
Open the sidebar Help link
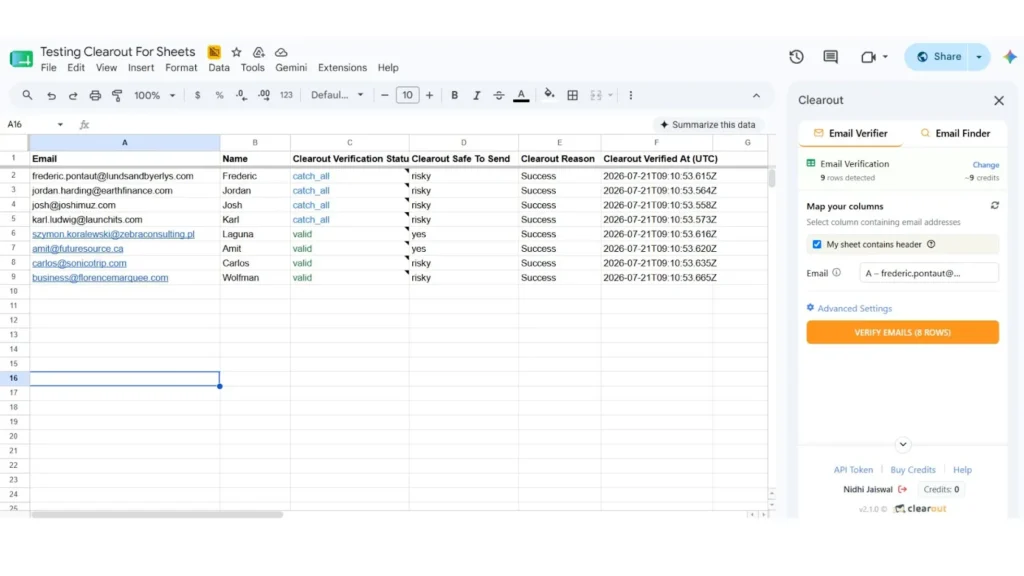[962, 470]
